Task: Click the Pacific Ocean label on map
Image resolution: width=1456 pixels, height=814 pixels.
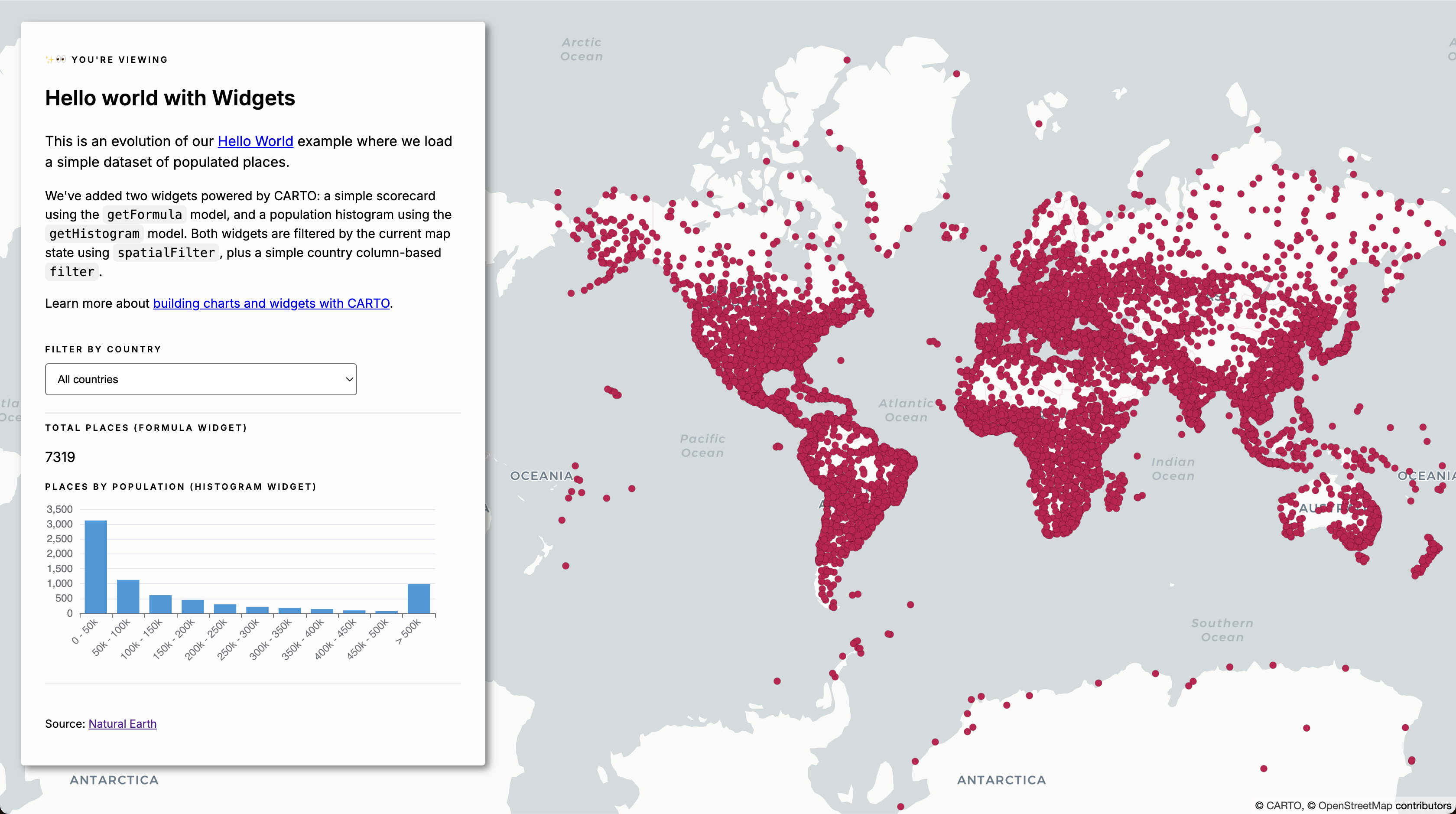Action: [x=702, y=446]
